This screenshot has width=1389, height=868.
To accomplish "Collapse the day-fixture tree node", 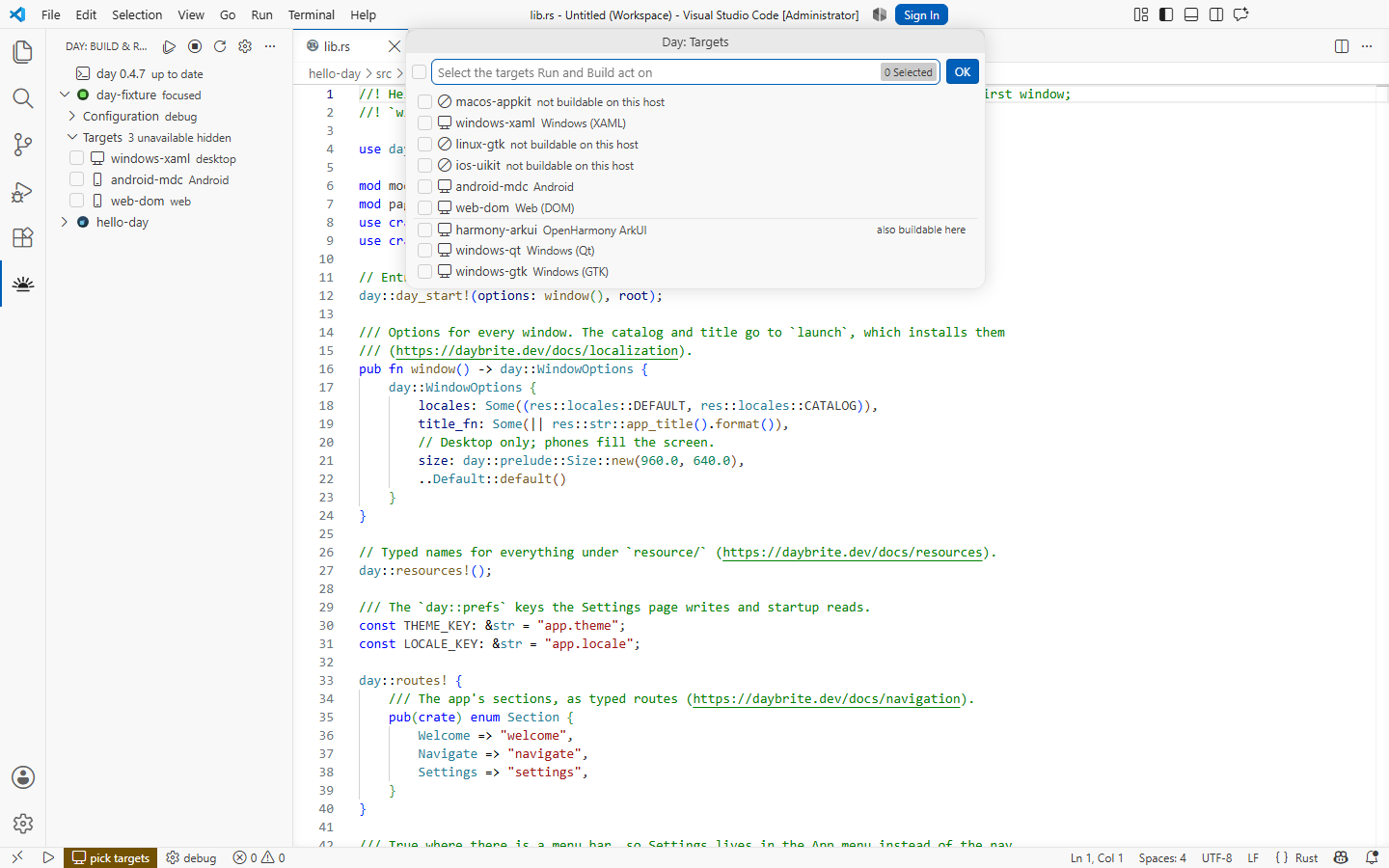I will coord(65,95).
